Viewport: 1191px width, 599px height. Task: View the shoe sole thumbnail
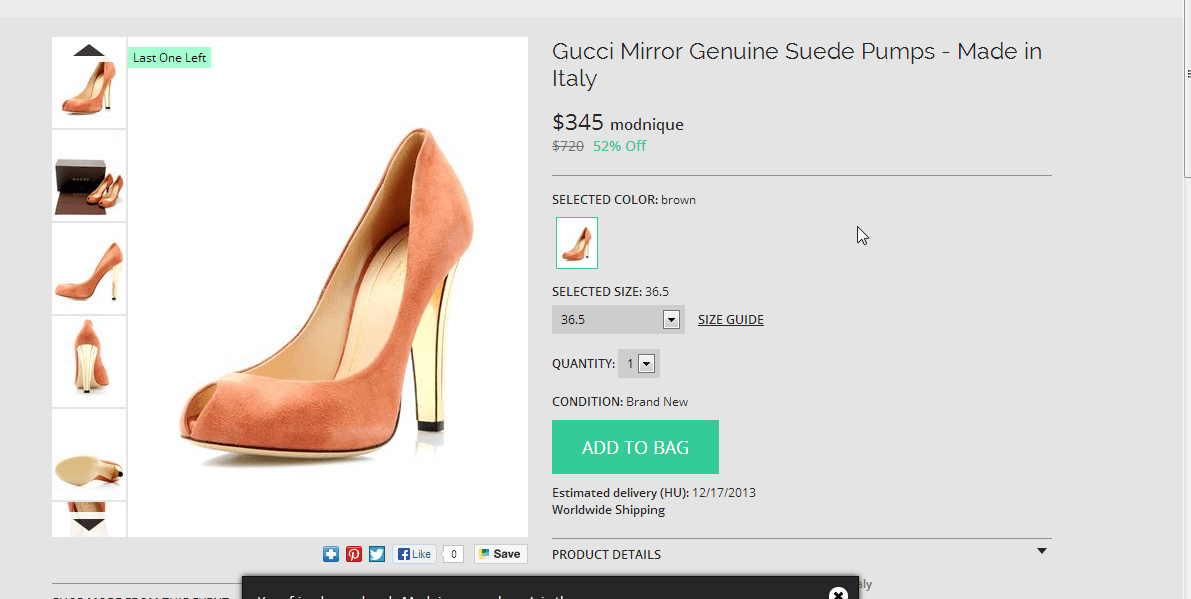click(89, 455)
